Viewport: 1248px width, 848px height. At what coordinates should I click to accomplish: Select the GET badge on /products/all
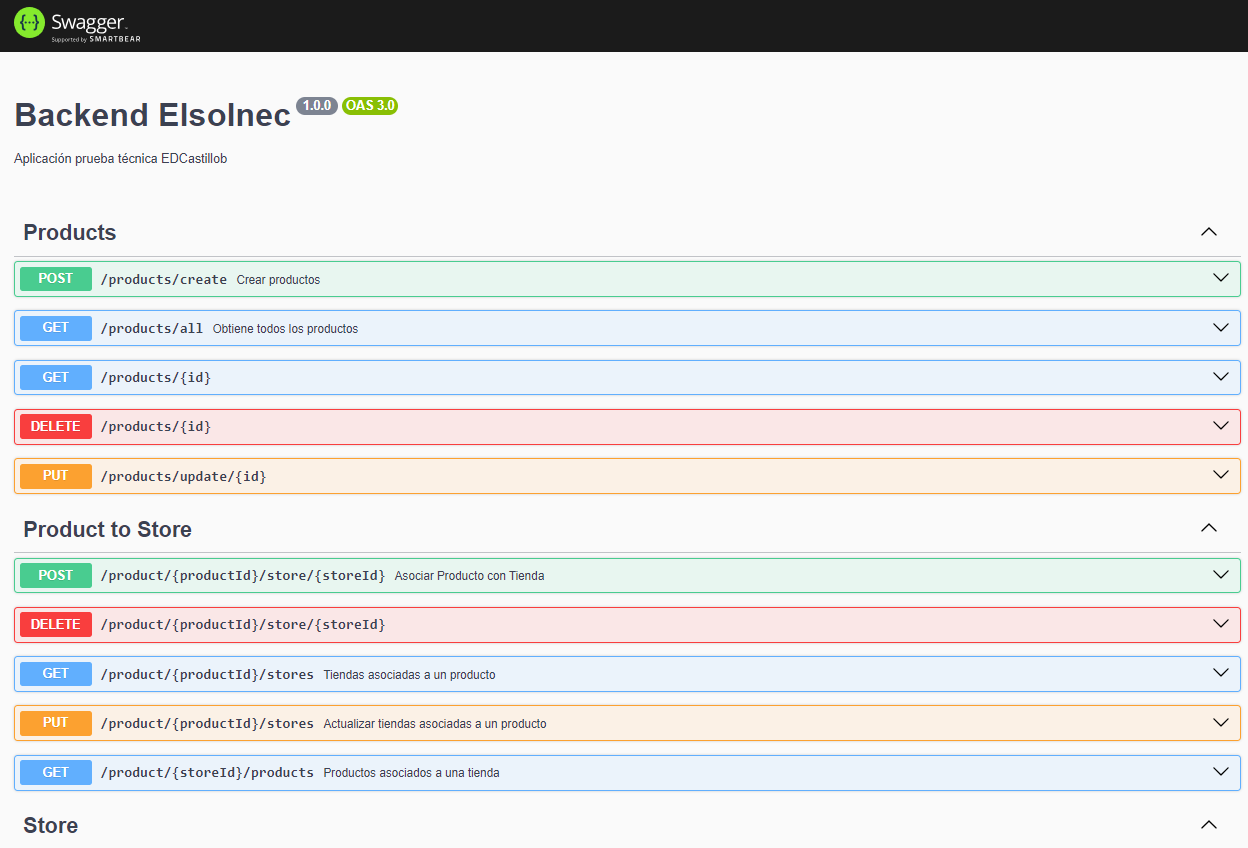click(x=55, y=327)
